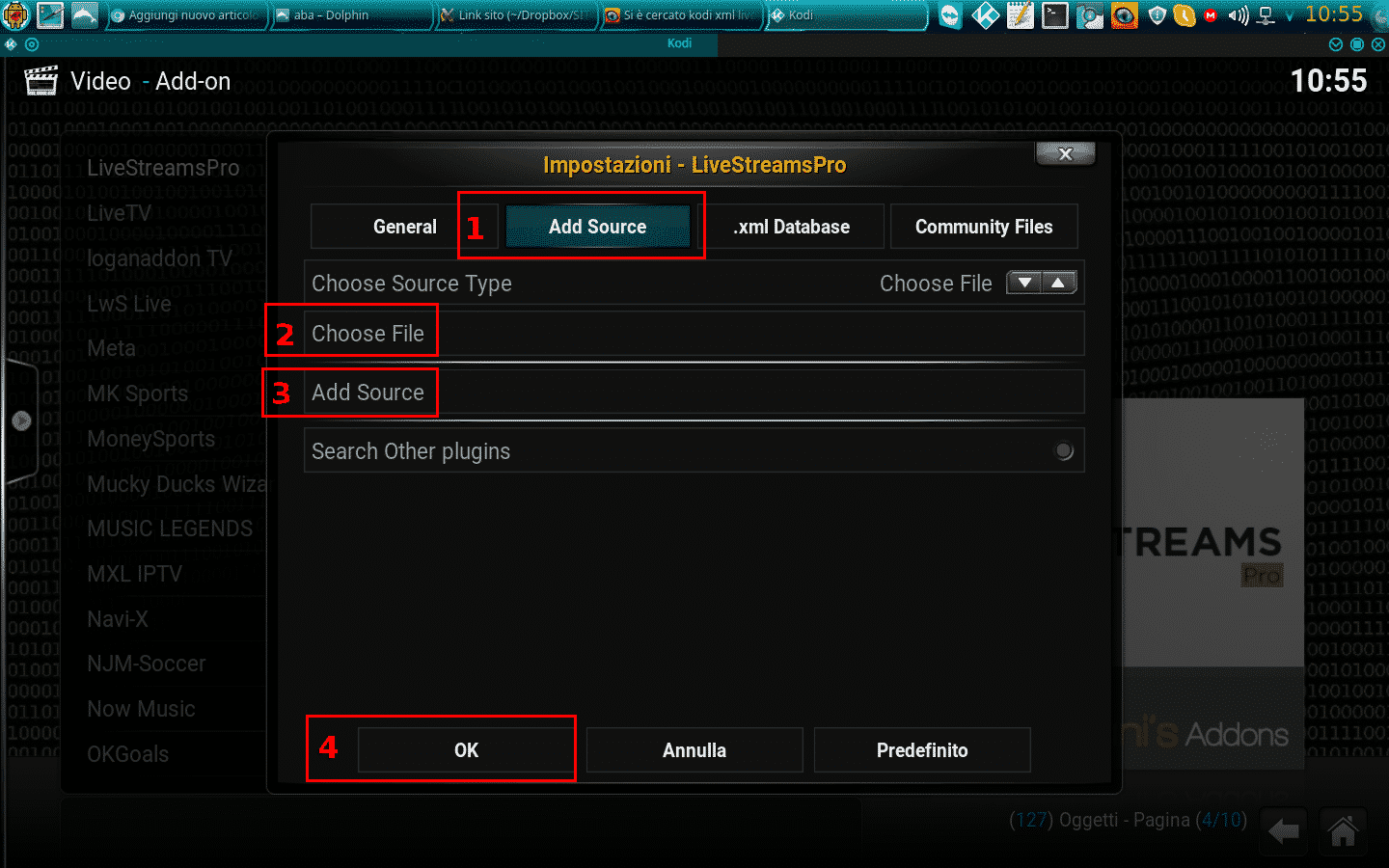Return to the Kodi home screen
The height and width of the screenshot is (868, 1389).
click(x=1343, y=831)
